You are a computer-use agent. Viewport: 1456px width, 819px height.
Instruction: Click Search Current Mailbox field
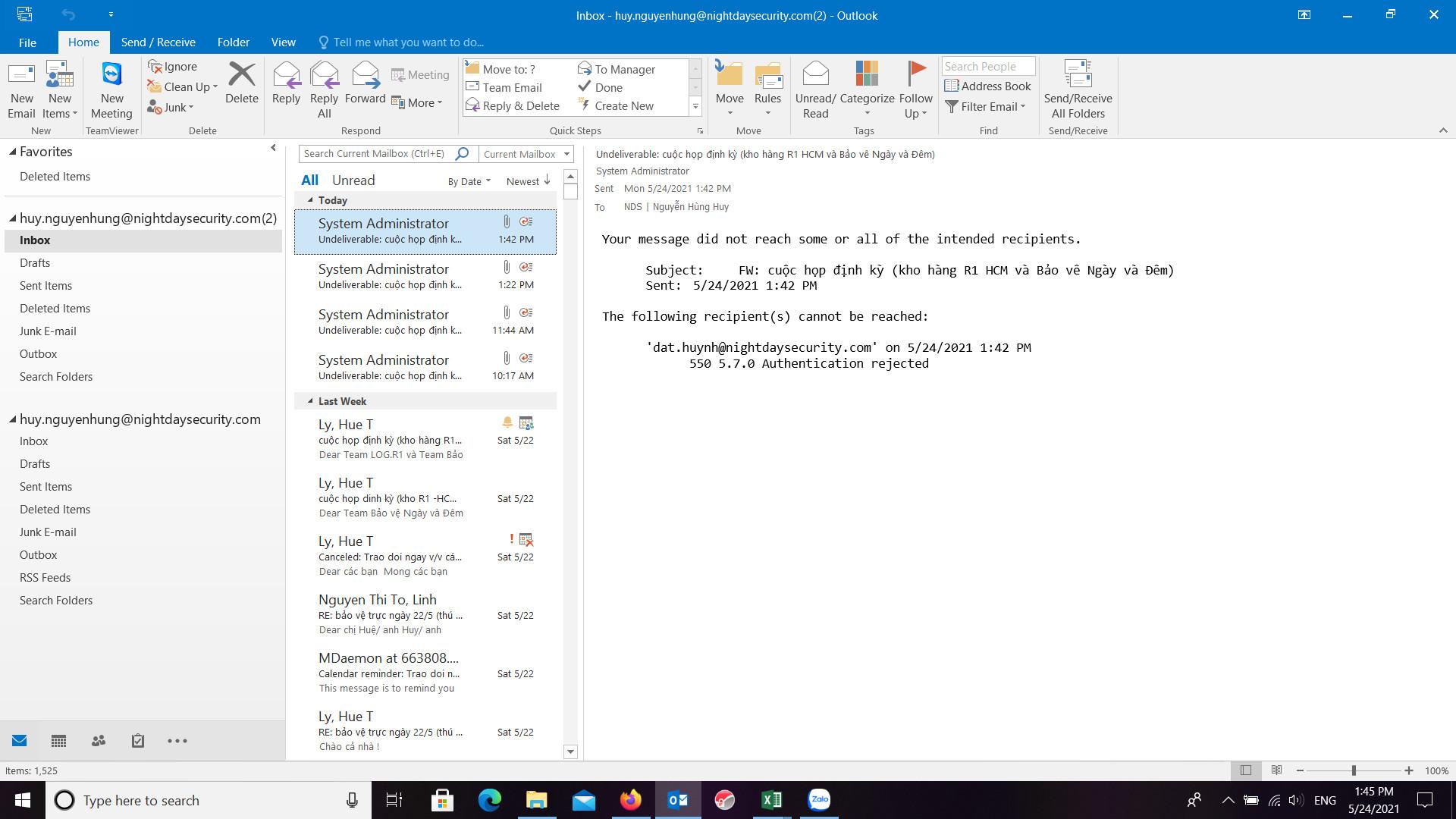pos(376,154)
